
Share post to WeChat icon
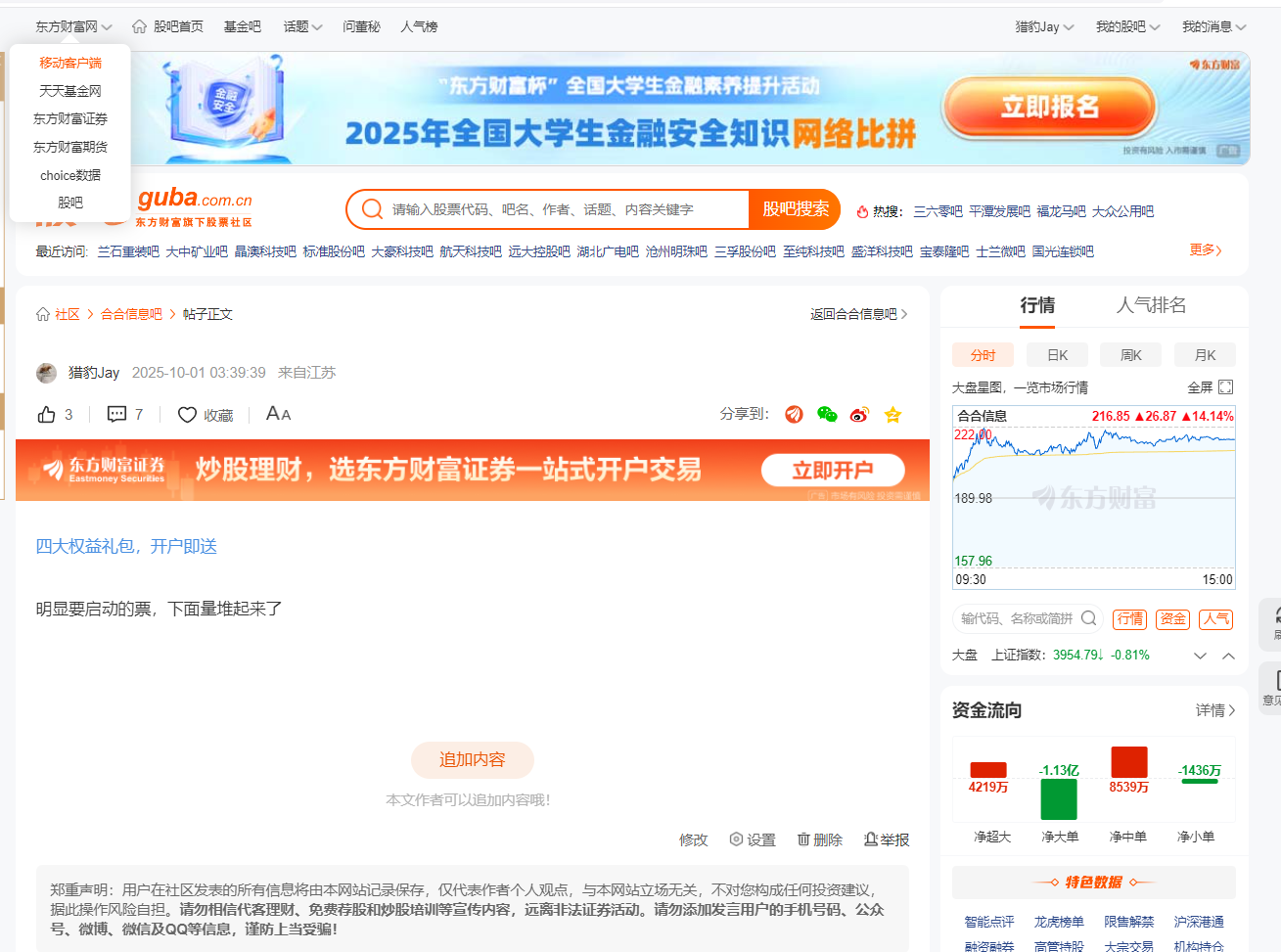(x=827, y=415)
